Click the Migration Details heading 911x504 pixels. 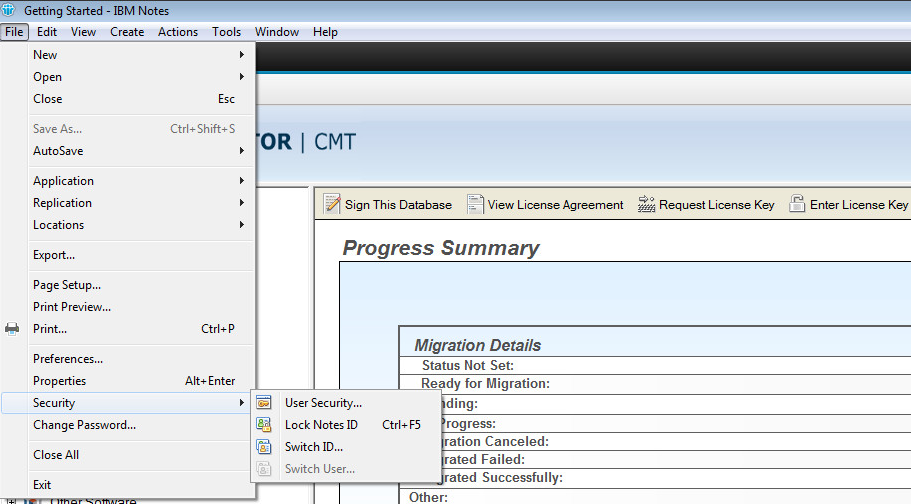pyautogui.click(x=478, y=345)
